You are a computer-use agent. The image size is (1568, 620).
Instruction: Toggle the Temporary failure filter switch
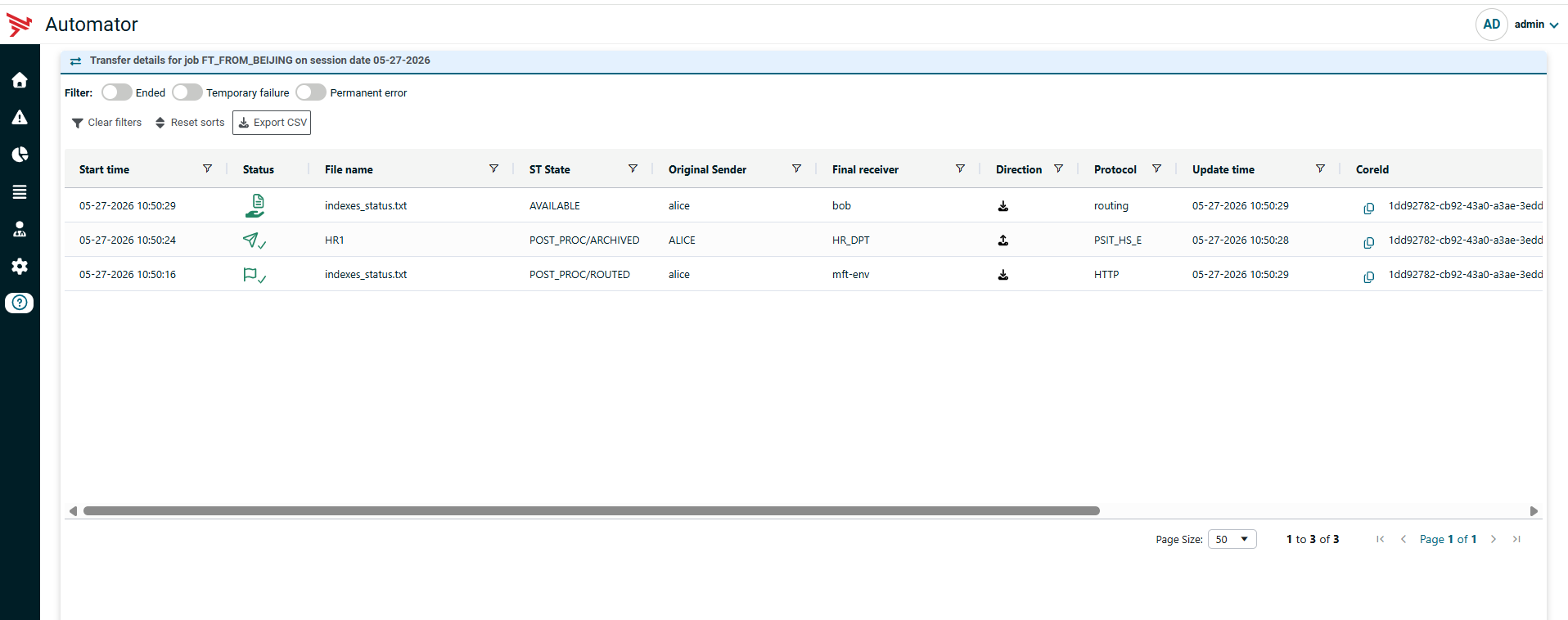coord(187,92)
